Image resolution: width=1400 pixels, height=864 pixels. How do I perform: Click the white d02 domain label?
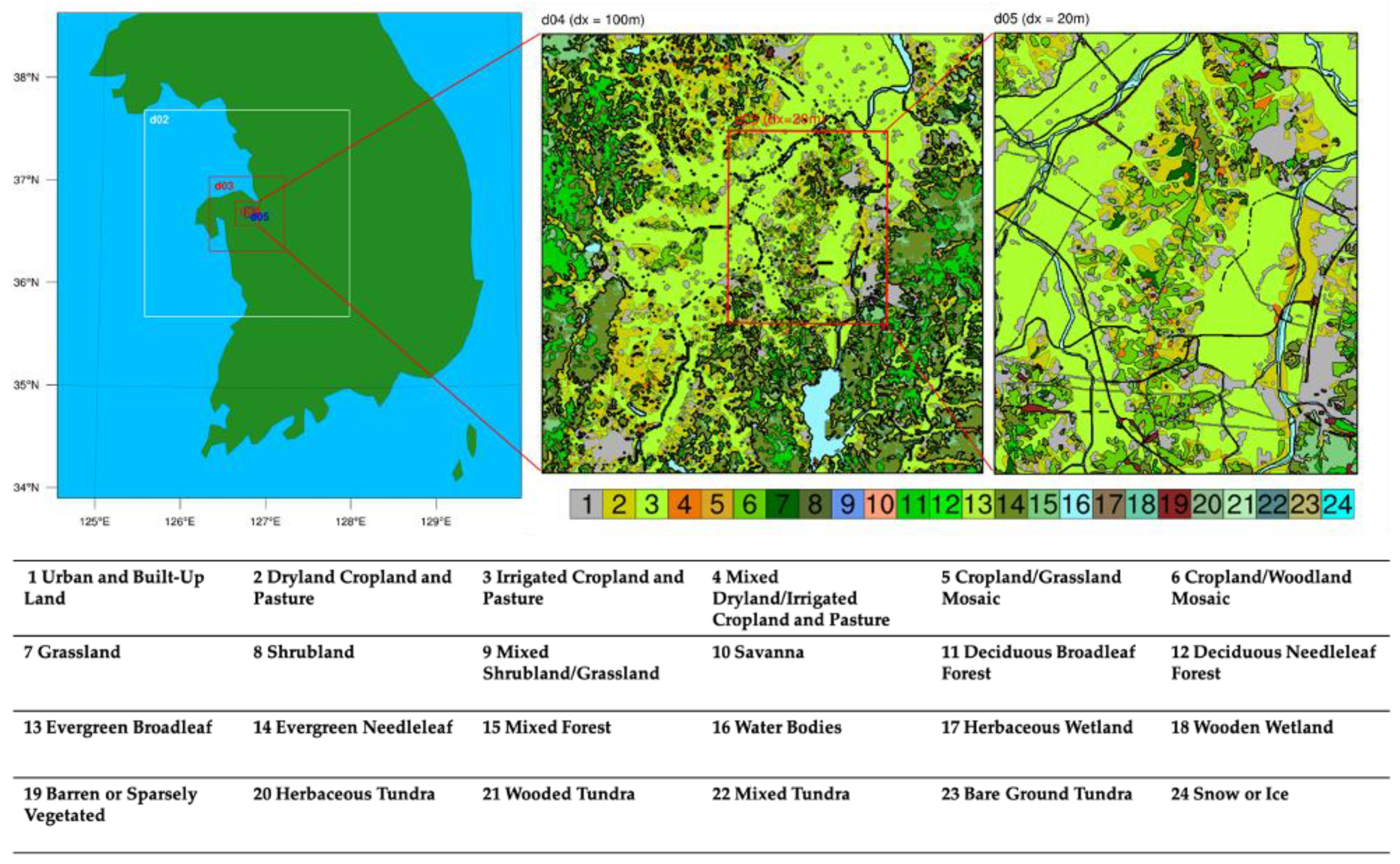159,120
